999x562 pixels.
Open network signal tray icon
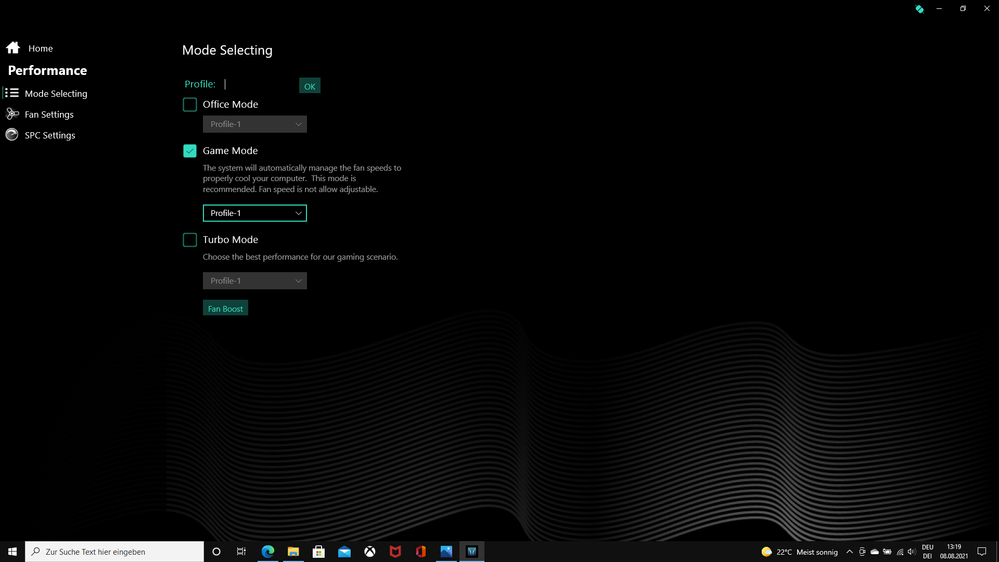point(900,552)
